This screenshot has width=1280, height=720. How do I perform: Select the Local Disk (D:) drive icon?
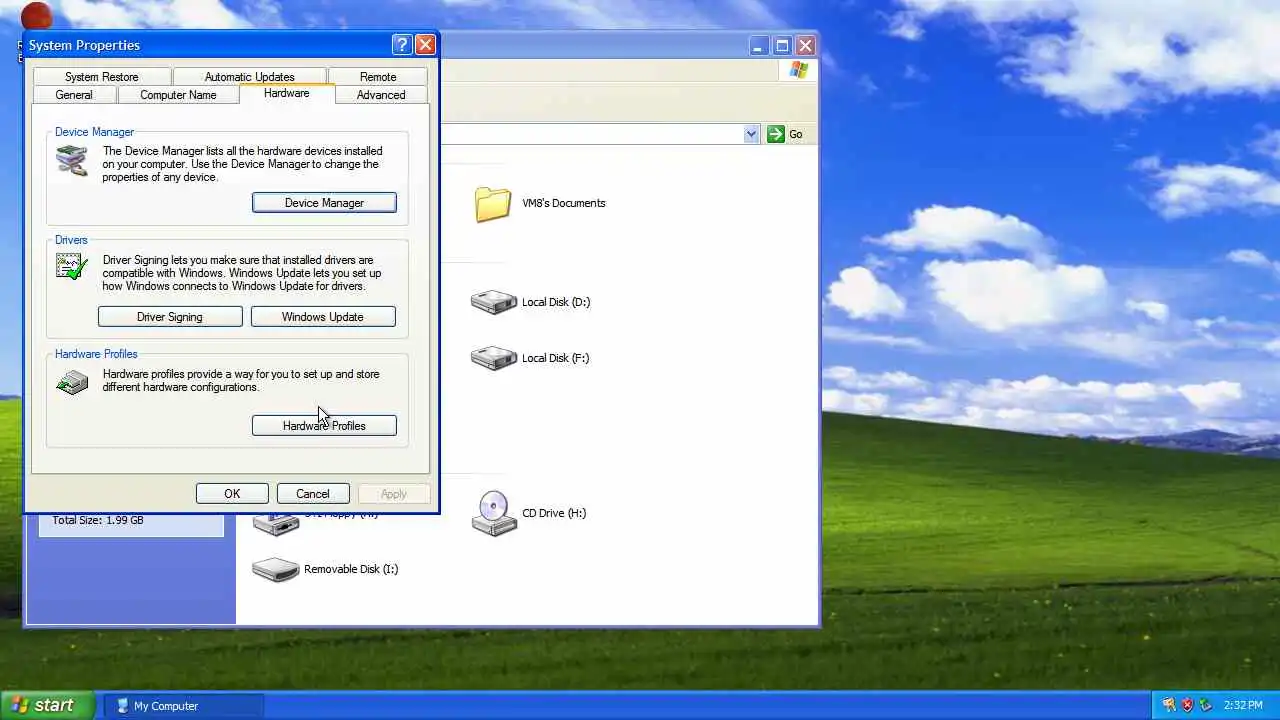pos(493,302)
